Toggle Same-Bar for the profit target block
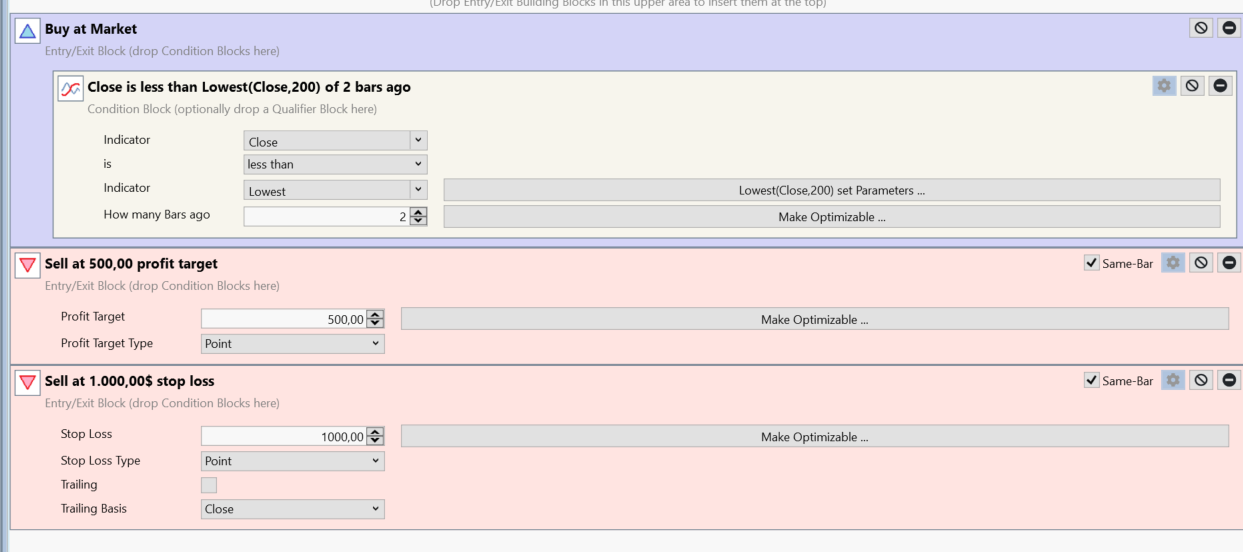The height and width of the screenshot is (552, 1243). tap(1092, 264)
